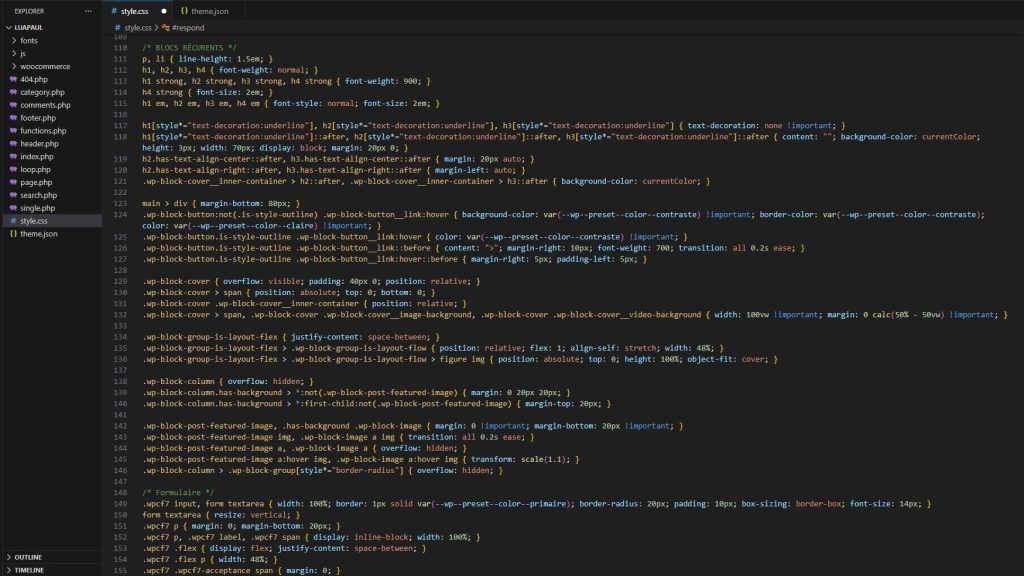The width and height of the screenshot is (1024, 576).
Task: Click the PHP icon beside functions.php
Action: 13,131
